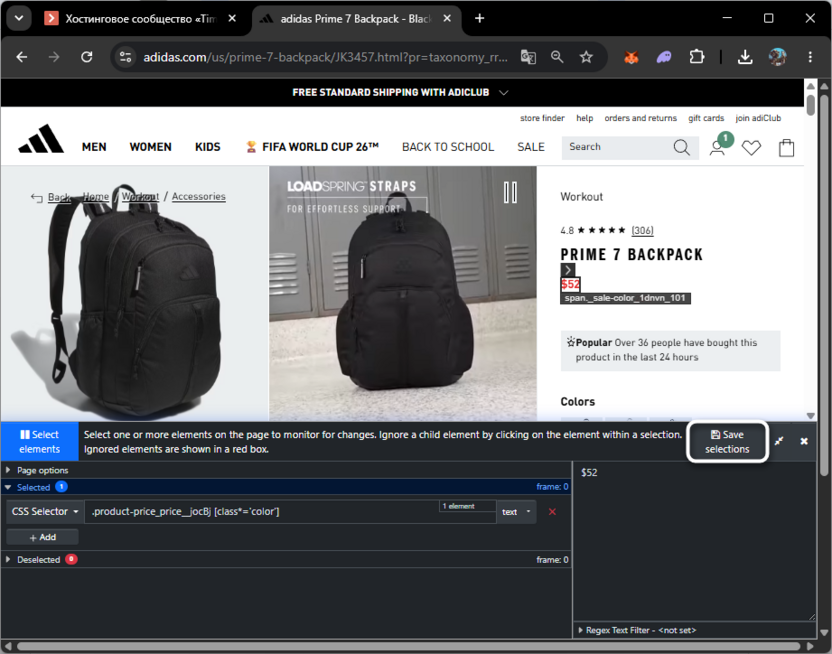The width and height of the screenshot is (832, 654).
Task: Pause the product video
Action: pos(510,192)
